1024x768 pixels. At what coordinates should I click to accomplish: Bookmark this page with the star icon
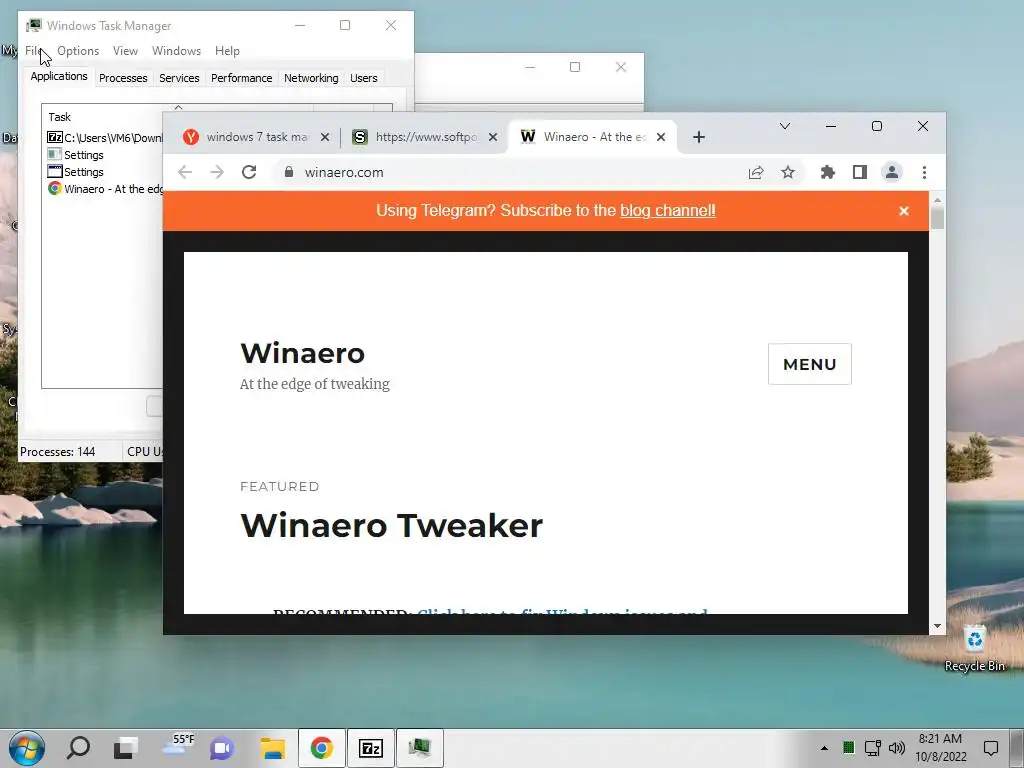click(x=788, y=172)
